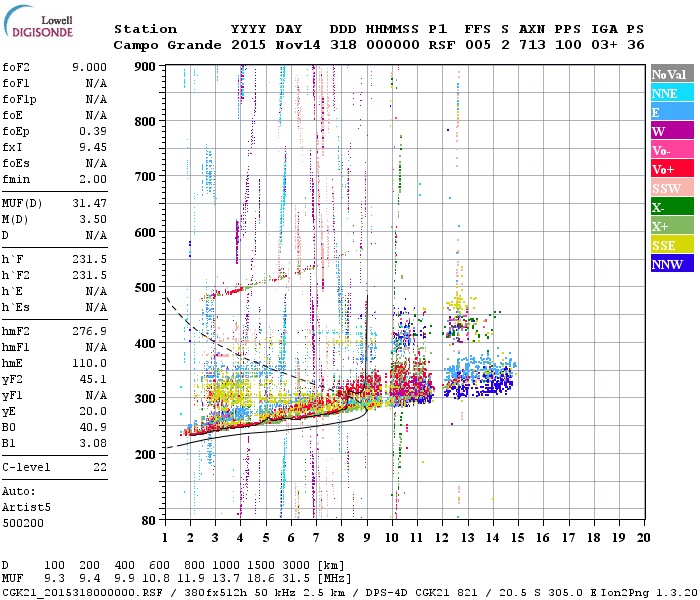
Task: Click the h`F value 231.5
Action: 89,259
